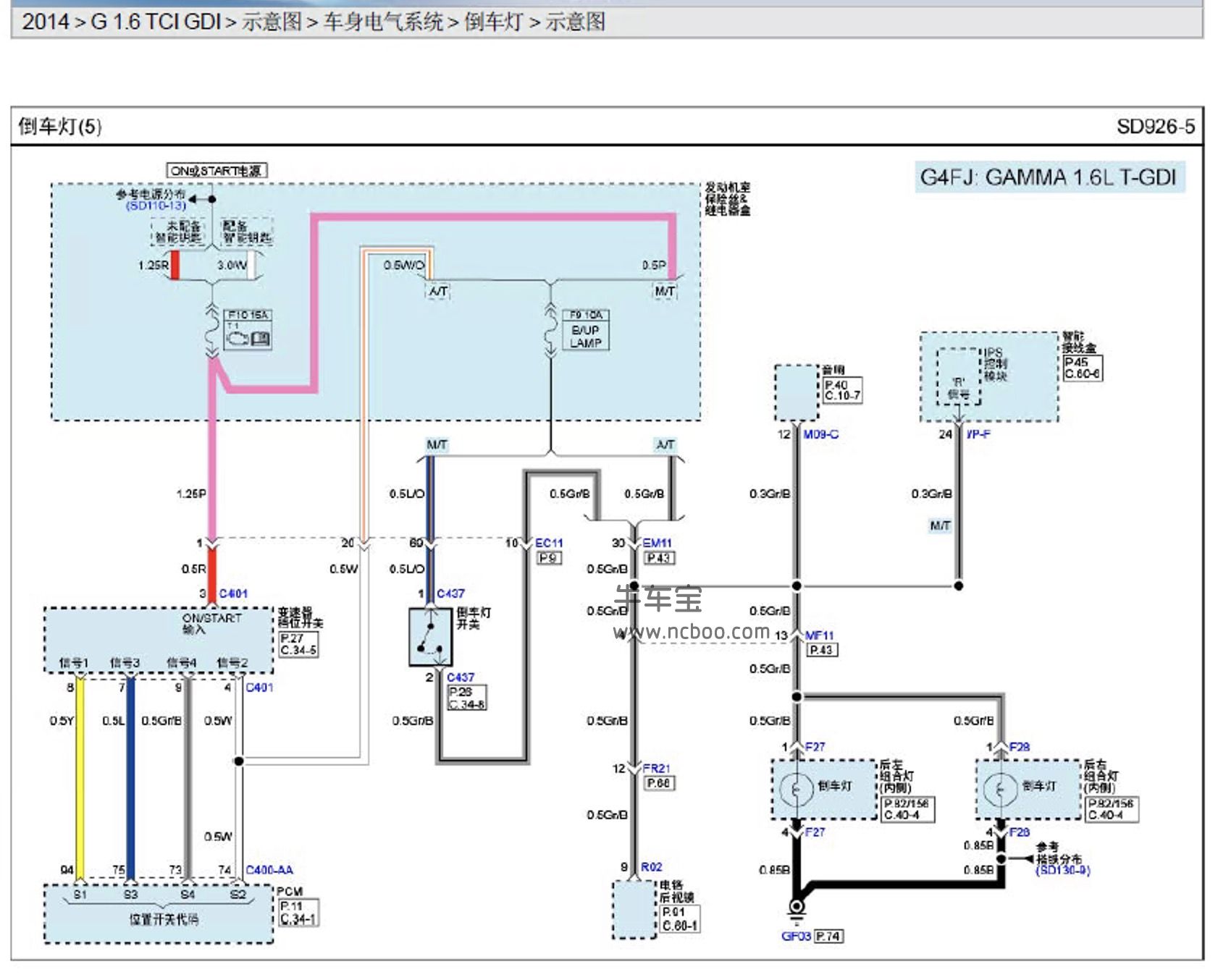Click the F9 10A B/UP LAMP fuse box
The height and width of the screenshot is (980, 1218).
tap(586, 330)
